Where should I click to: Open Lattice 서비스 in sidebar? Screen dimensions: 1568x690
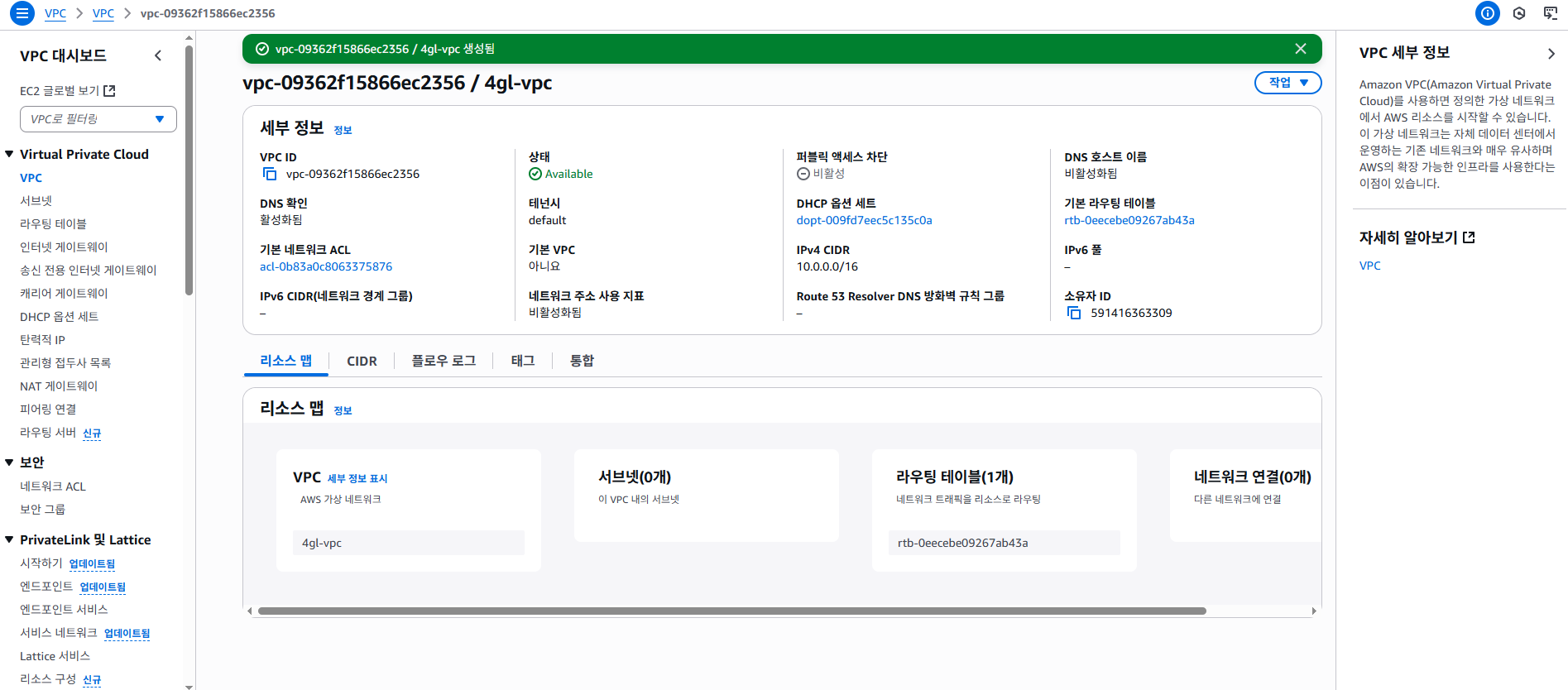click(x=55, y=656)
